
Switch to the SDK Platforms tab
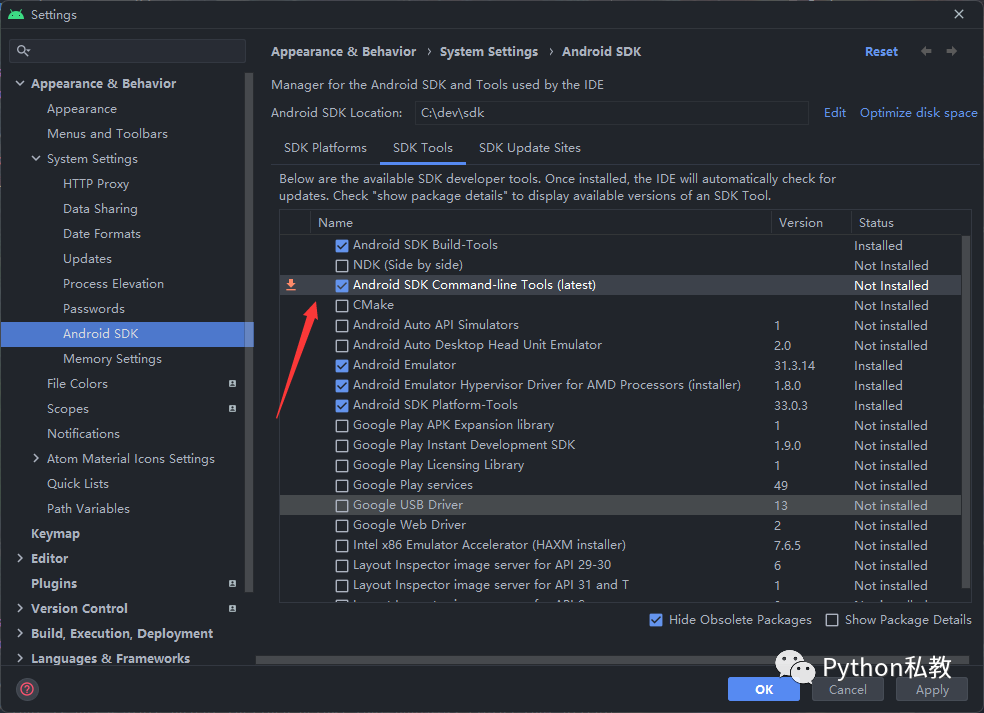click(325, 147)
